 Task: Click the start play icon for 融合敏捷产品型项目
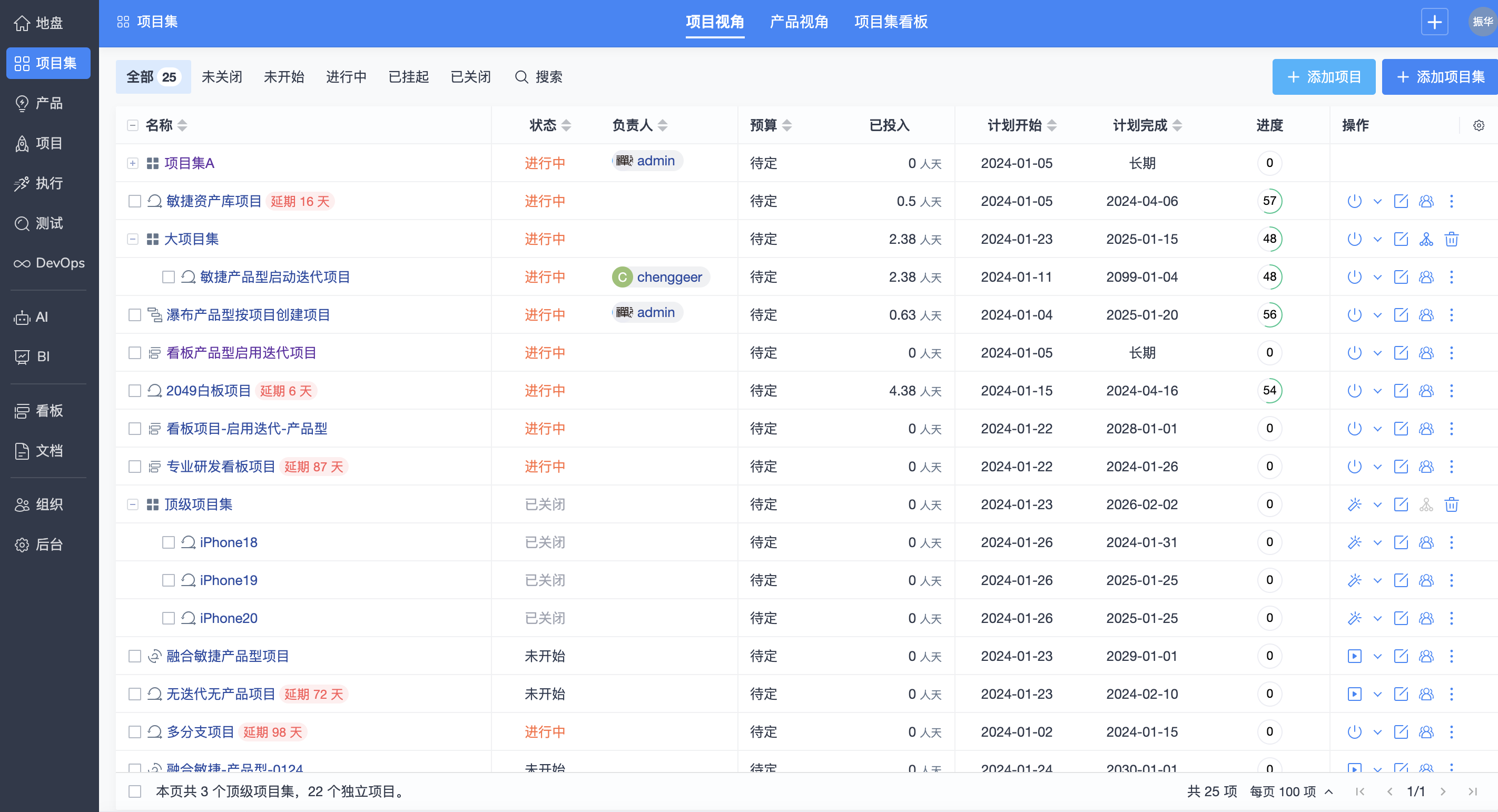pyautogui.click(x=1354, y=656)
